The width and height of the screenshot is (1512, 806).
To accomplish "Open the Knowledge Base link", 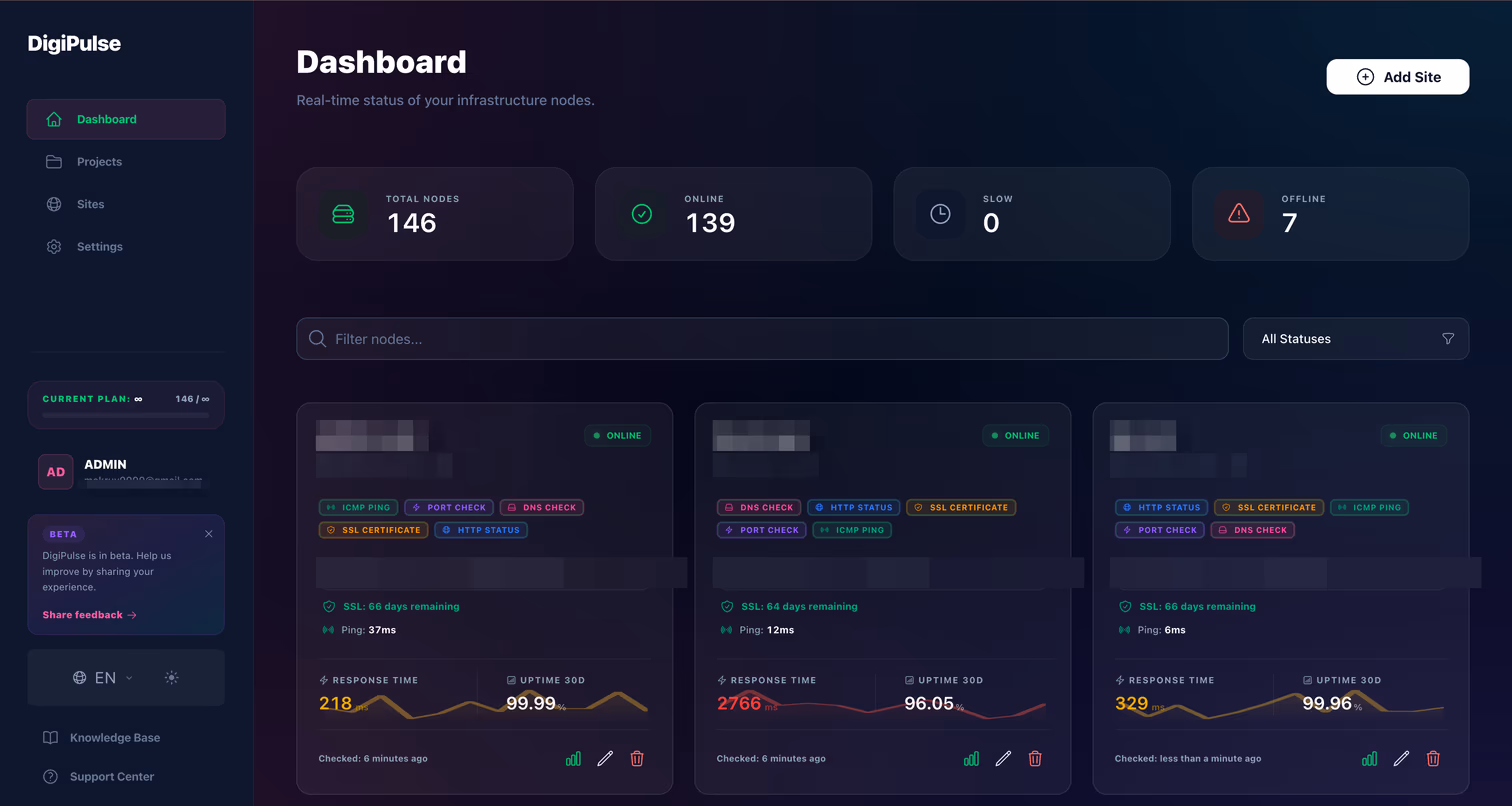I will pyautogui.click(x=101, y=738).
